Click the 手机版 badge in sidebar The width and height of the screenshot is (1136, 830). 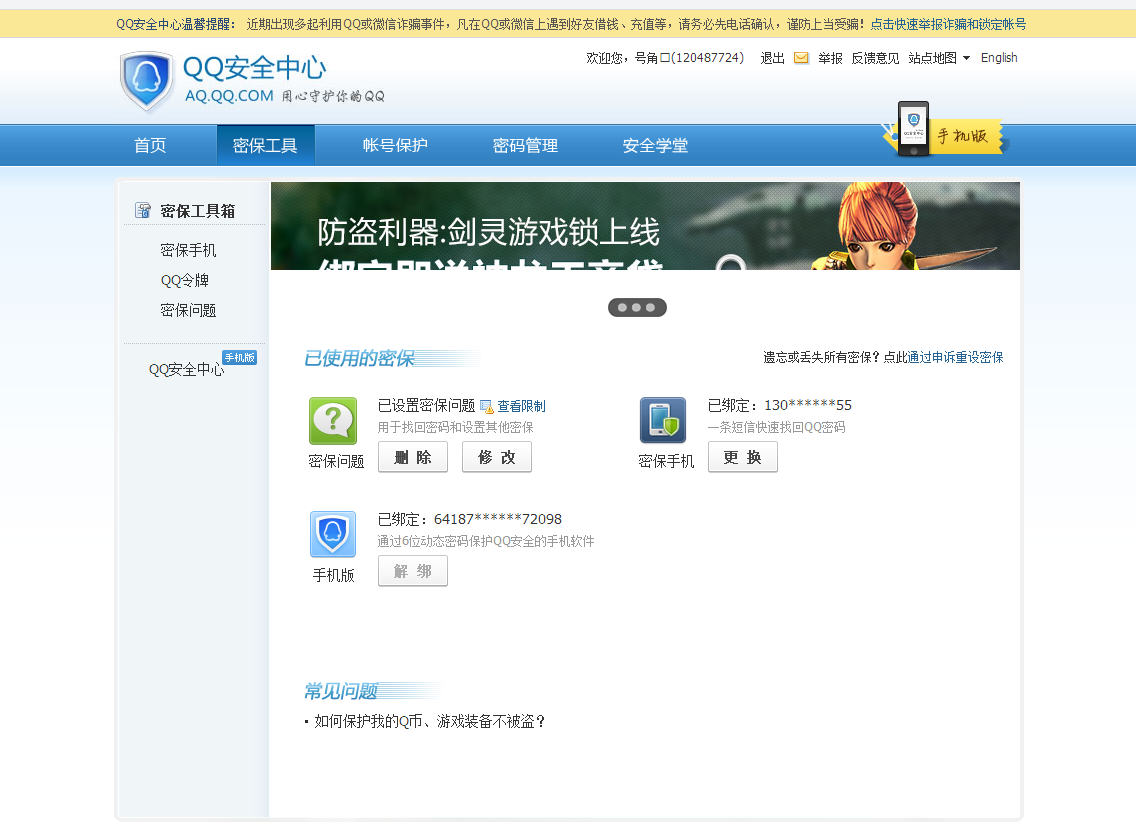[240, 358]
